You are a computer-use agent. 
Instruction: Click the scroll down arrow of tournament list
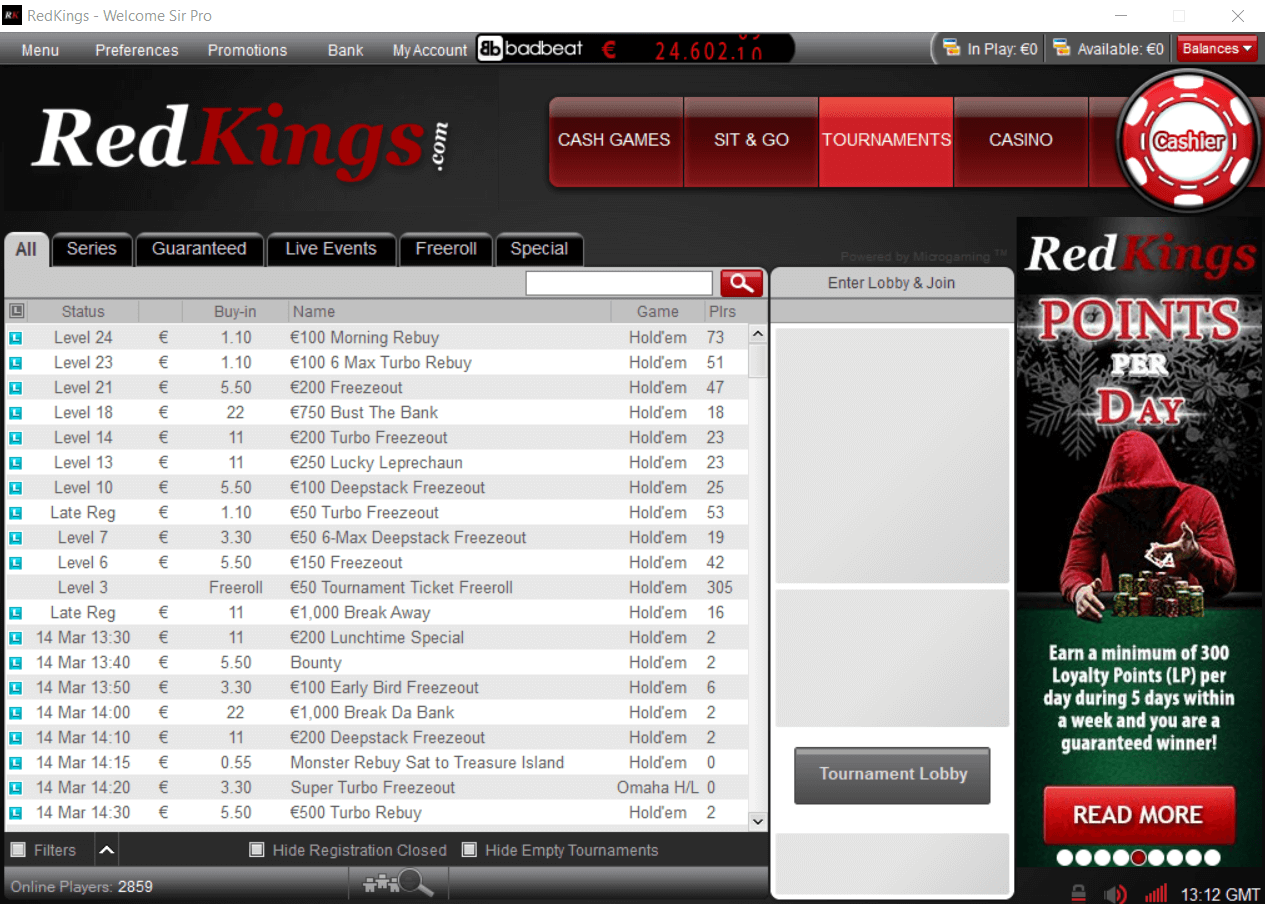click(x=757, y=821)
